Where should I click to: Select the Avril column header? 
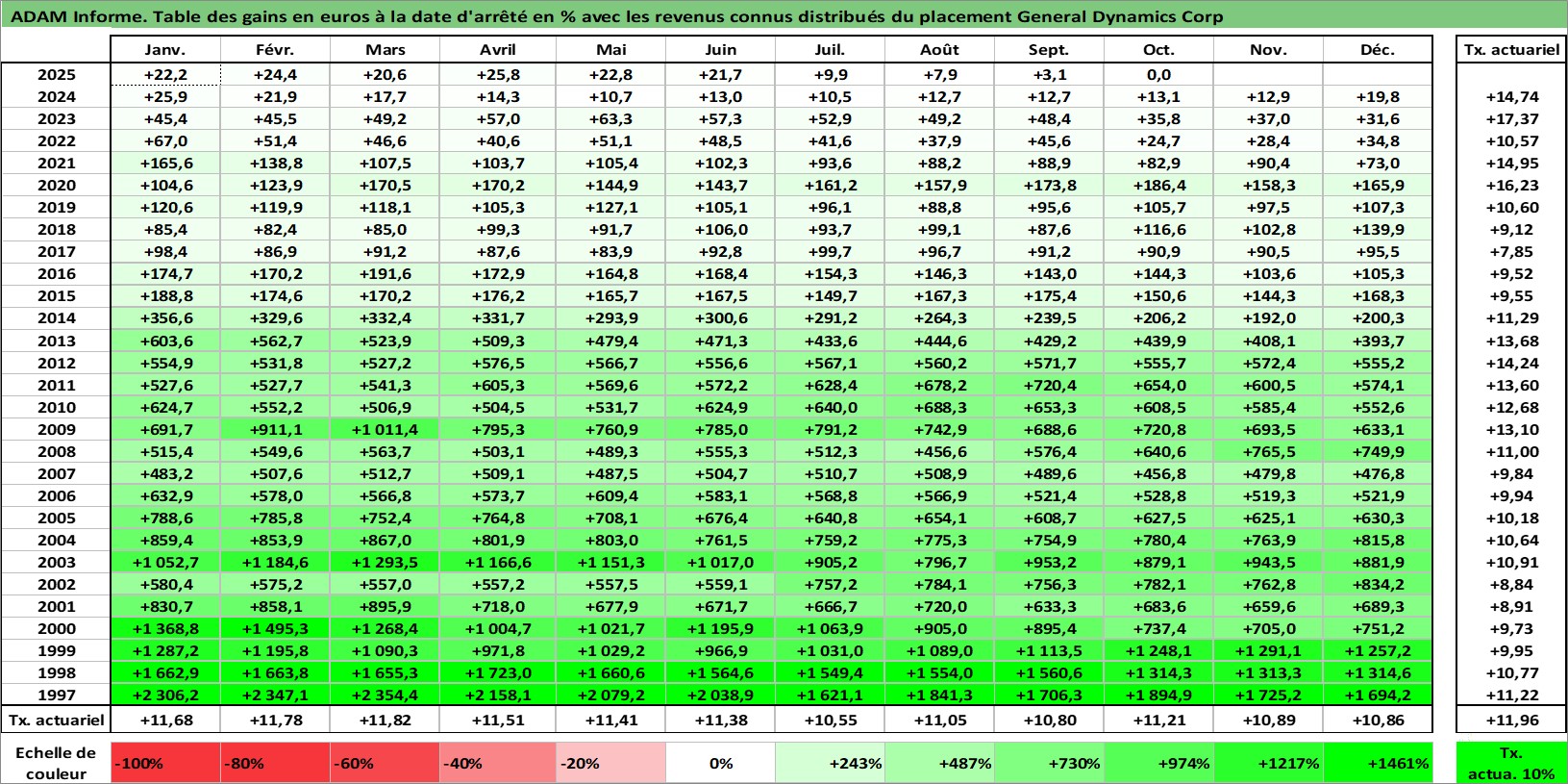point(498,49)
